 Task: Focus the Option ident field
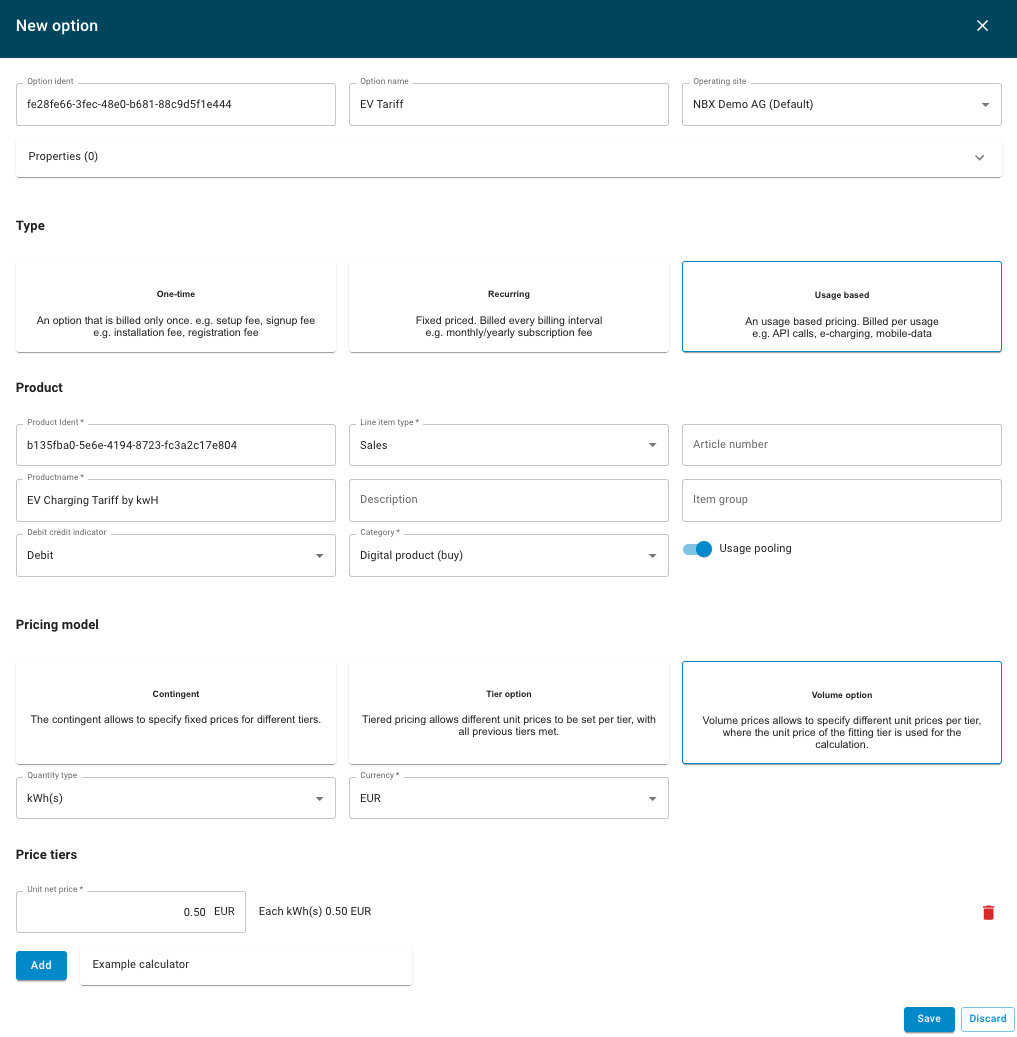[176, 104]
